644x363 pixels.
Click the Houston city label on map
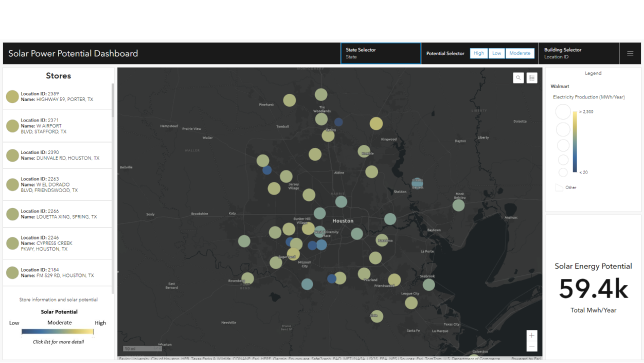pos(343,221)
